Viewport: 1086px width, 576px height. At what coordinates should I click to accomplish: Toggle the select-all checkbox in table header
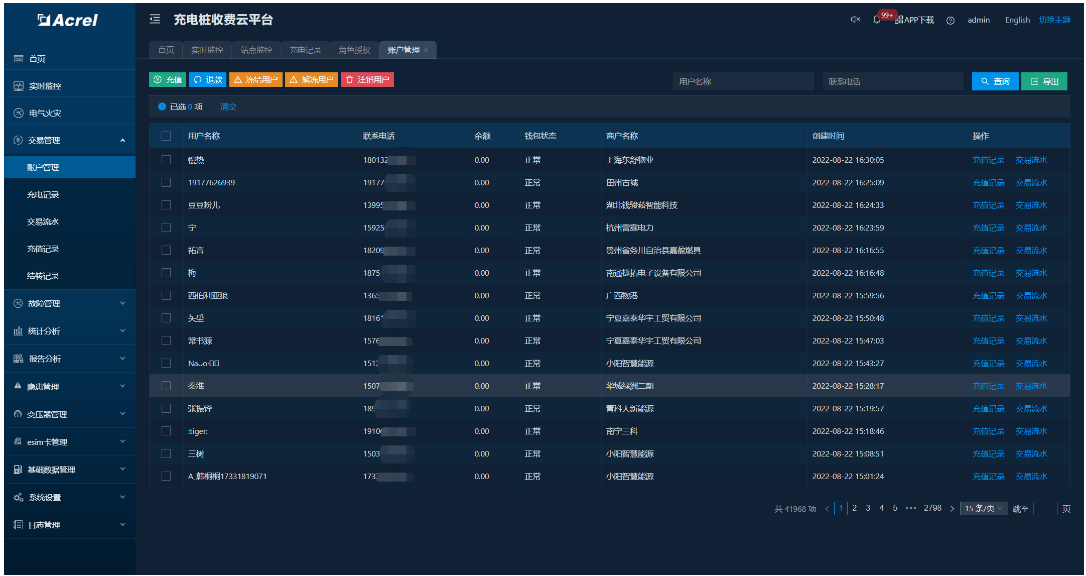pos(166,136)
